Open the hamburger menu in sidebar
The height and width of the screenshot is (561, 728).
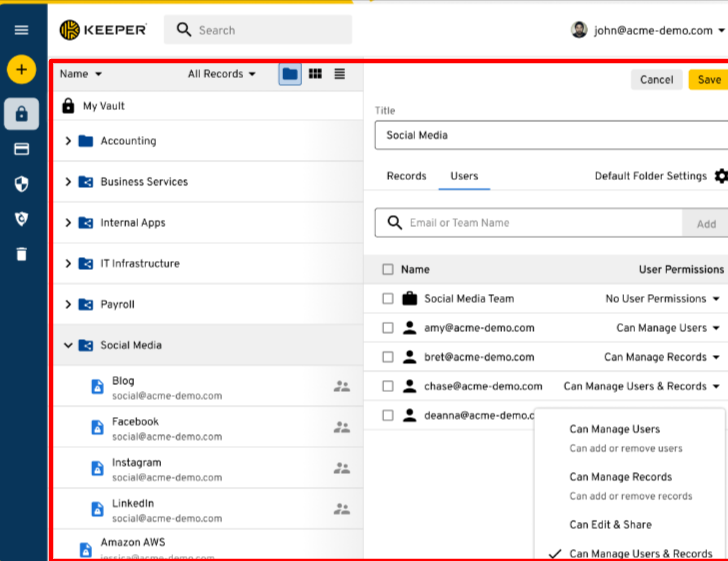[x=21, y=30]
